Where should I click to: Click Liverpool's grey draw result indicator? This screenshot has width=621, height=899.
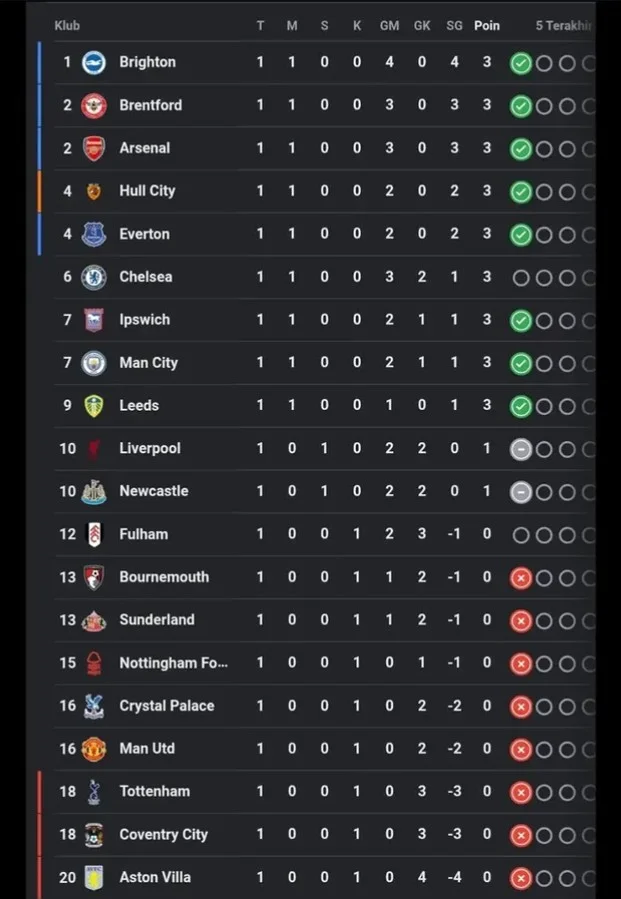[x=521, y=450]
